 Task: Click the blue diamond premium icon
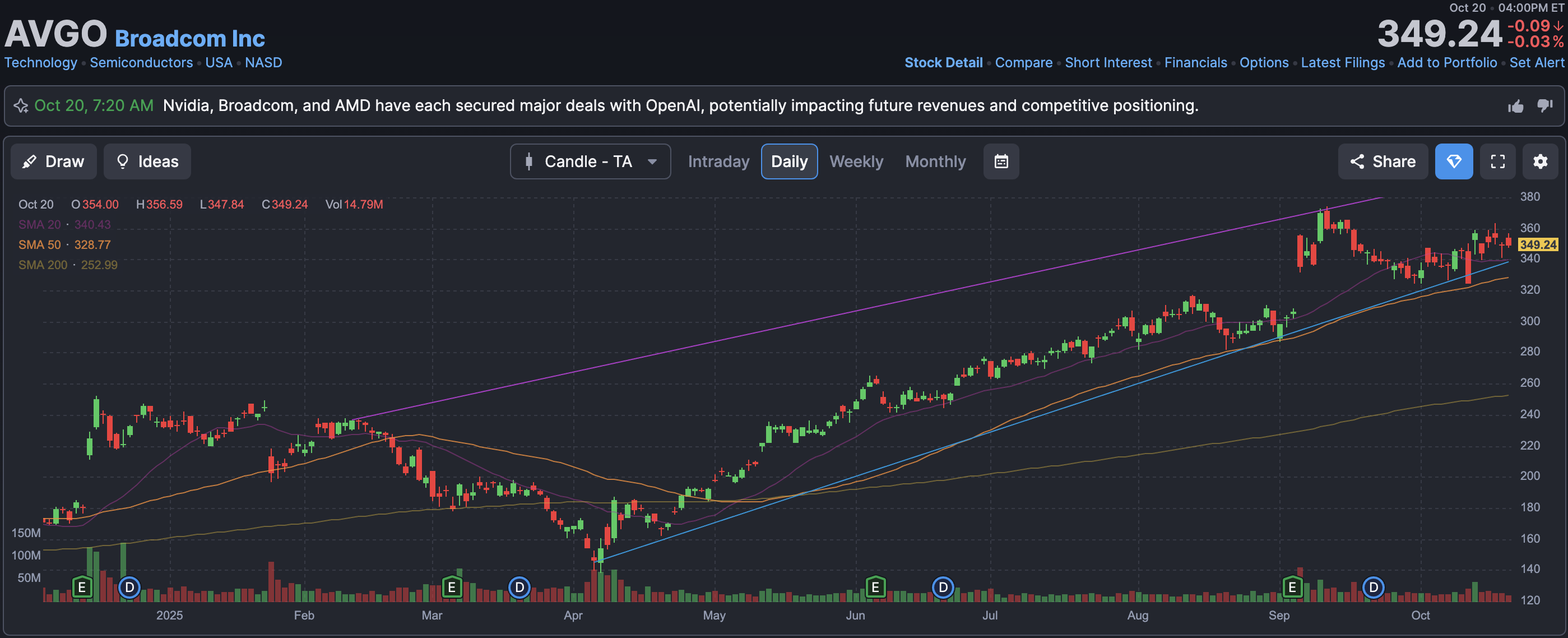coord(1454,161)
